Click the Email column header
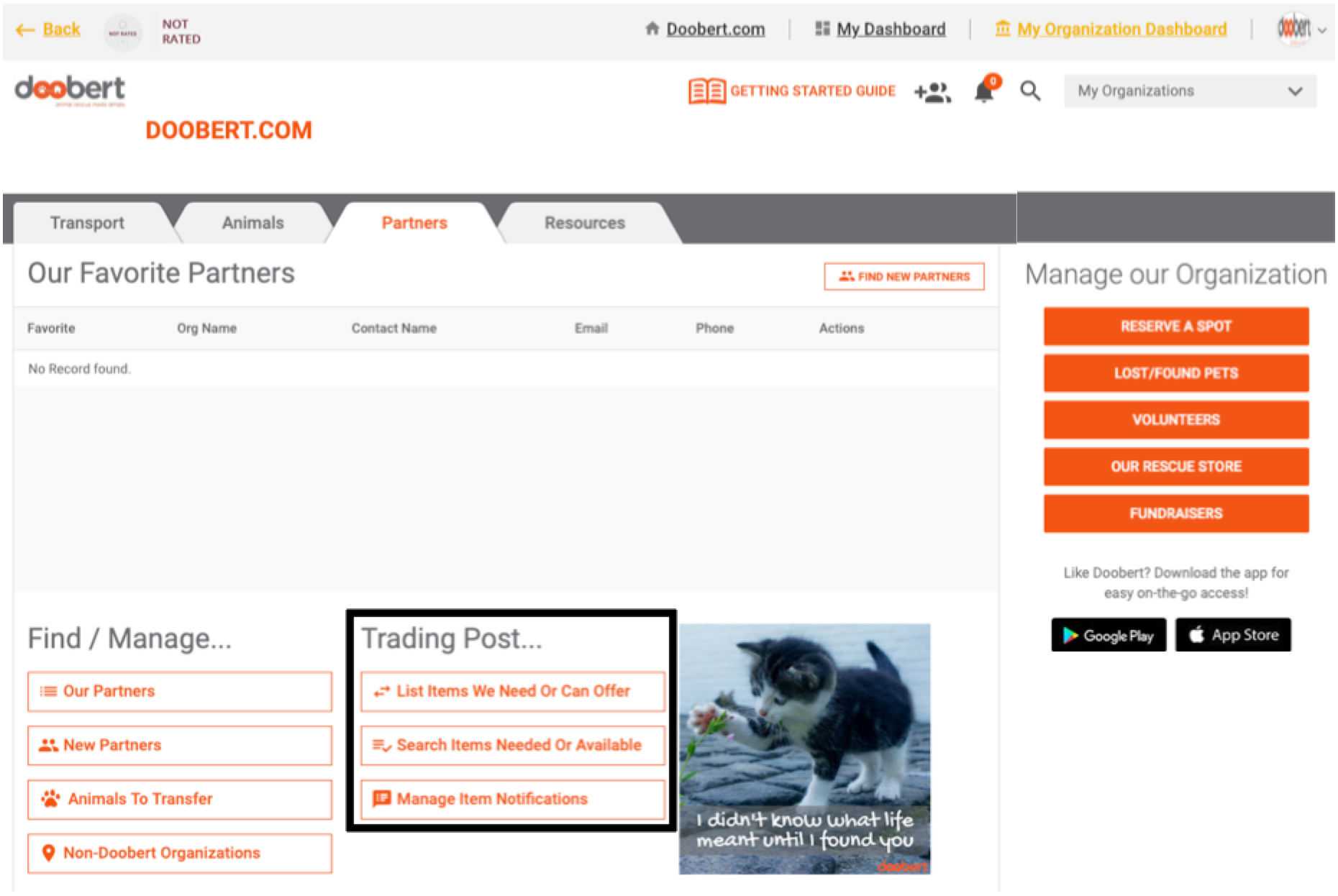This screenshot has height=896, width=1338. pyautogui.click(x=591, y=329)
